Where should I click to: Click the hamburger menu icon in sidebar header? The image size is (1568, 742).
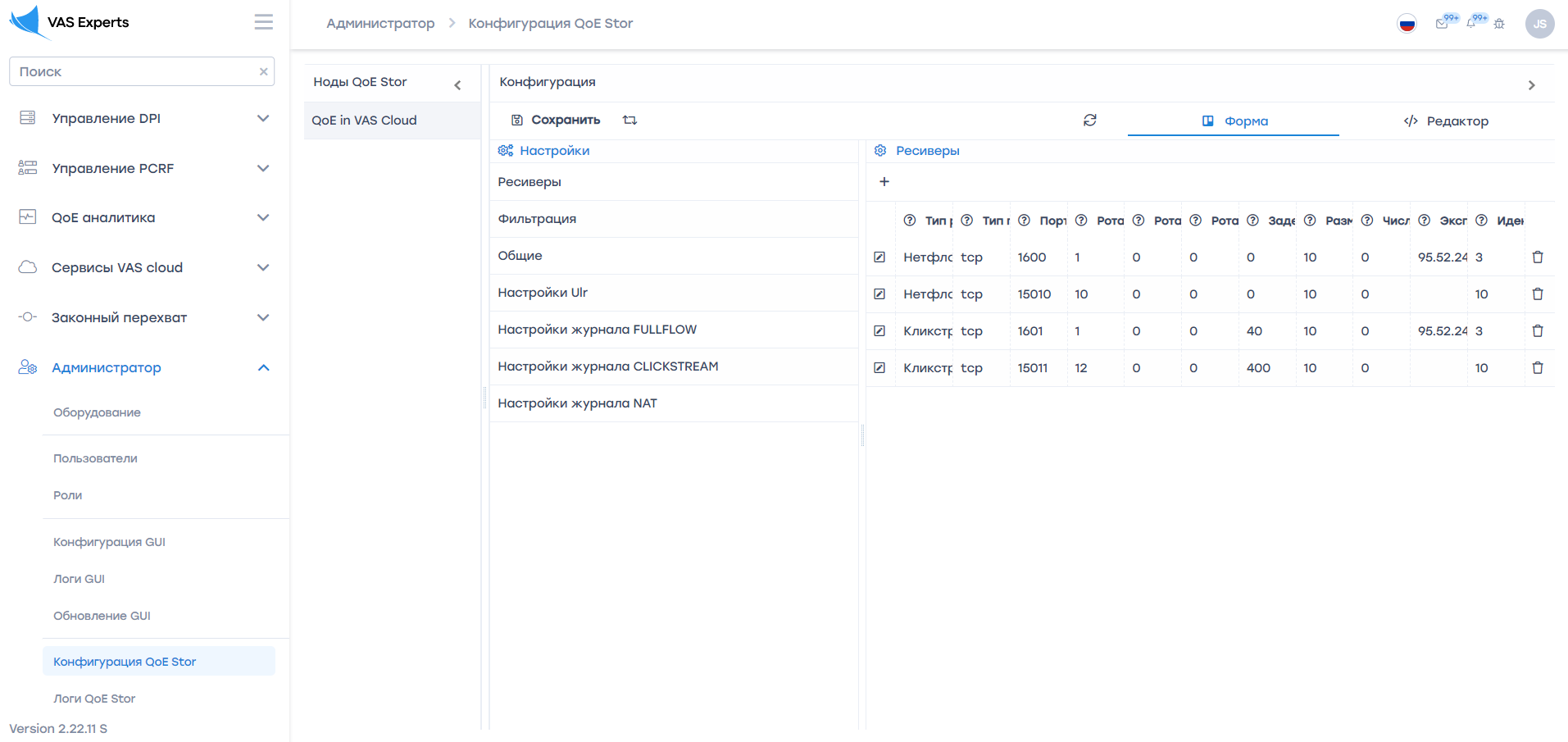pyautogui.click(x=263, y=22)
